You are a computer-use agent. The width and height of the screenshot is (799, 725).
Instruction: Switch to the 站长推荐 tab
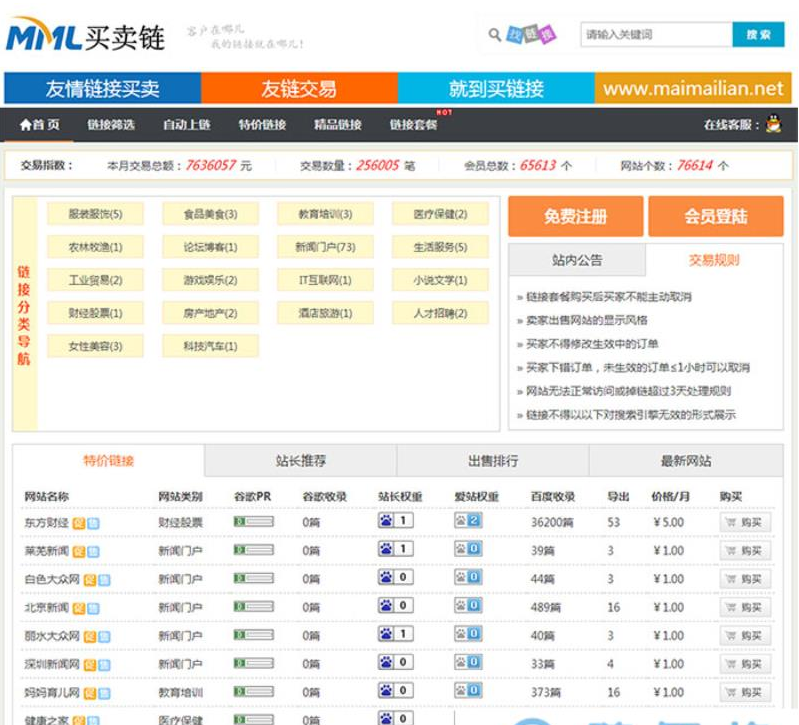[x=300, y=461]
